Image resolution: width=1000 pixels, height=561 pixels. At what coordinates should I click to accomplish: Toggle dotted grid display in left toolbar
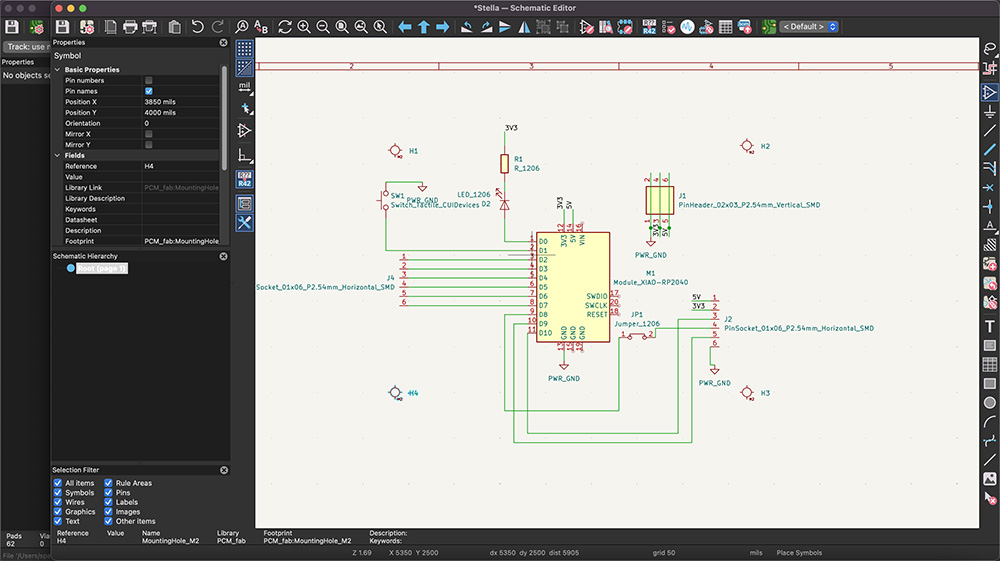click(x=244, y=48)
